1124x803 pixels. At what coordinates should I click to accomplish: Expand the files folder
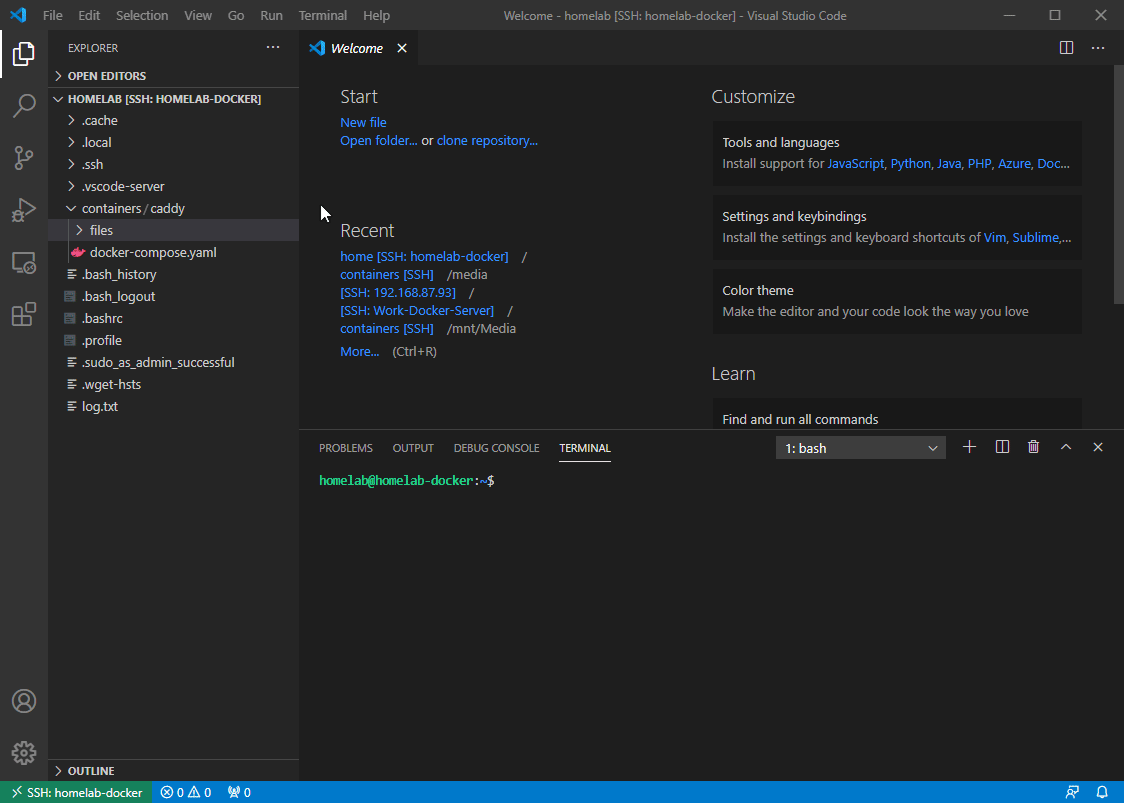[173, 230]
